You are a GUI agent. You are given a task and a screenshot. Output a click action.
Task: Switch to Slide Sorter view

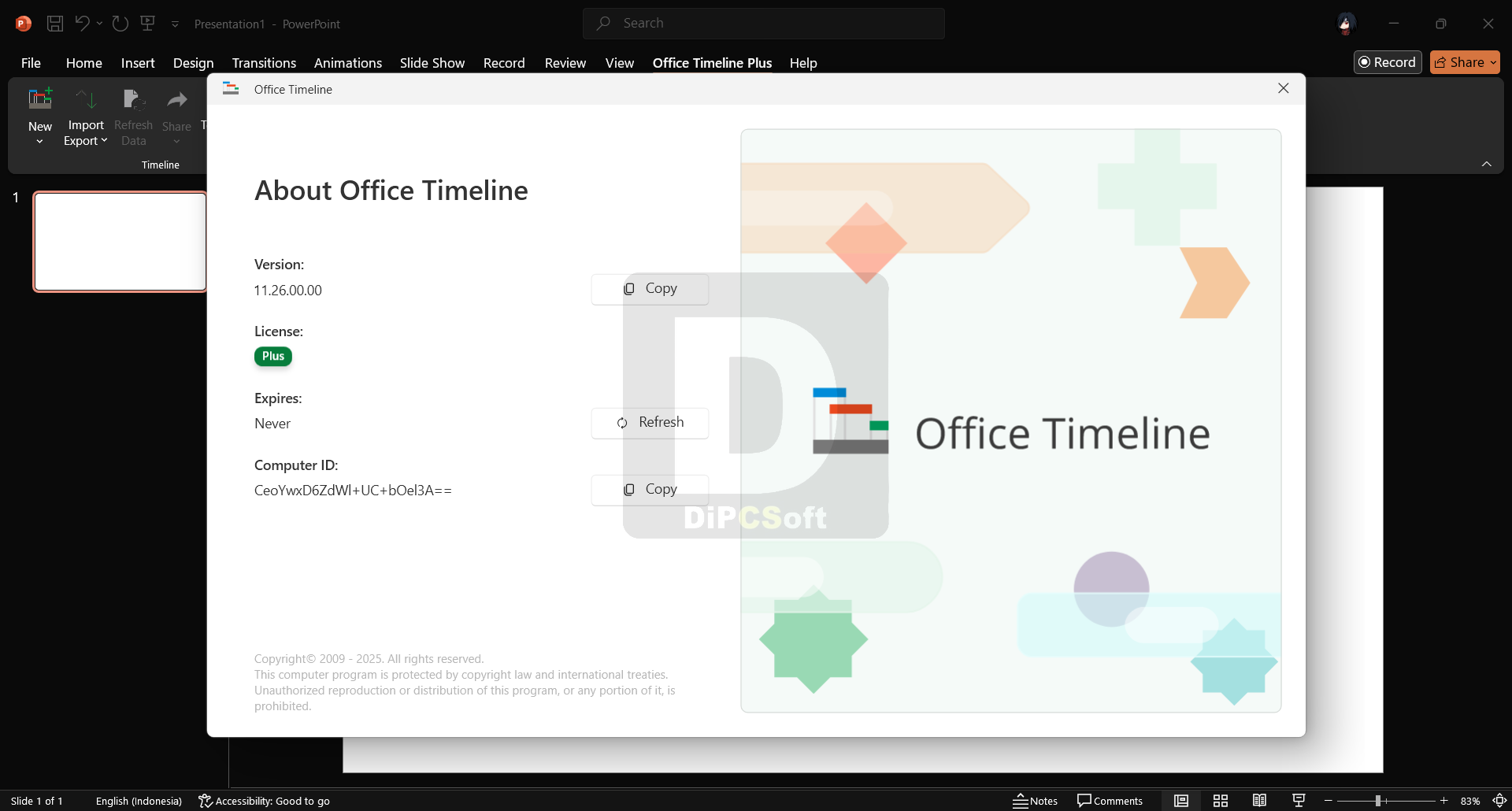(1221, 801)
